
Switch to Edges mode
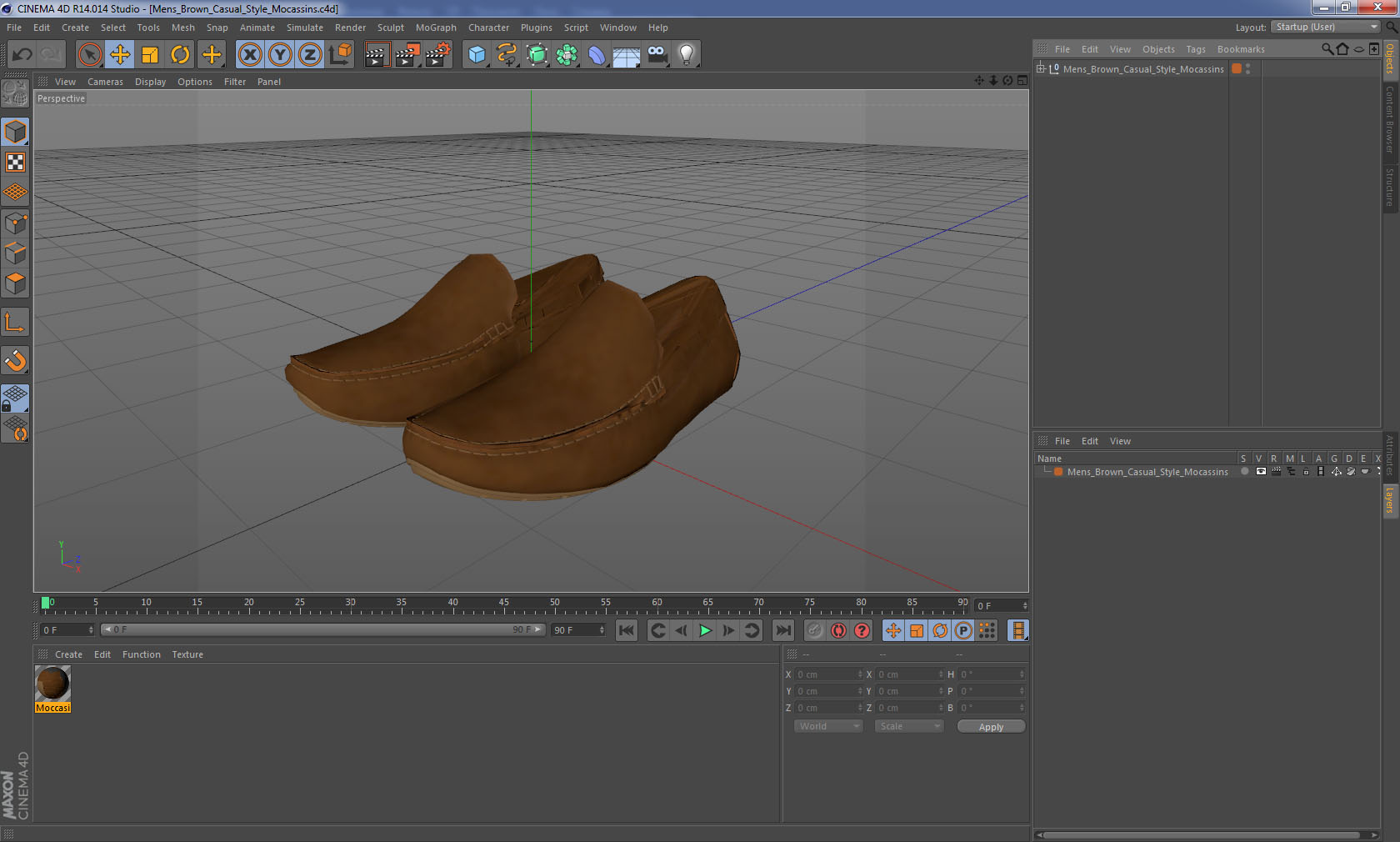[15, 253]
